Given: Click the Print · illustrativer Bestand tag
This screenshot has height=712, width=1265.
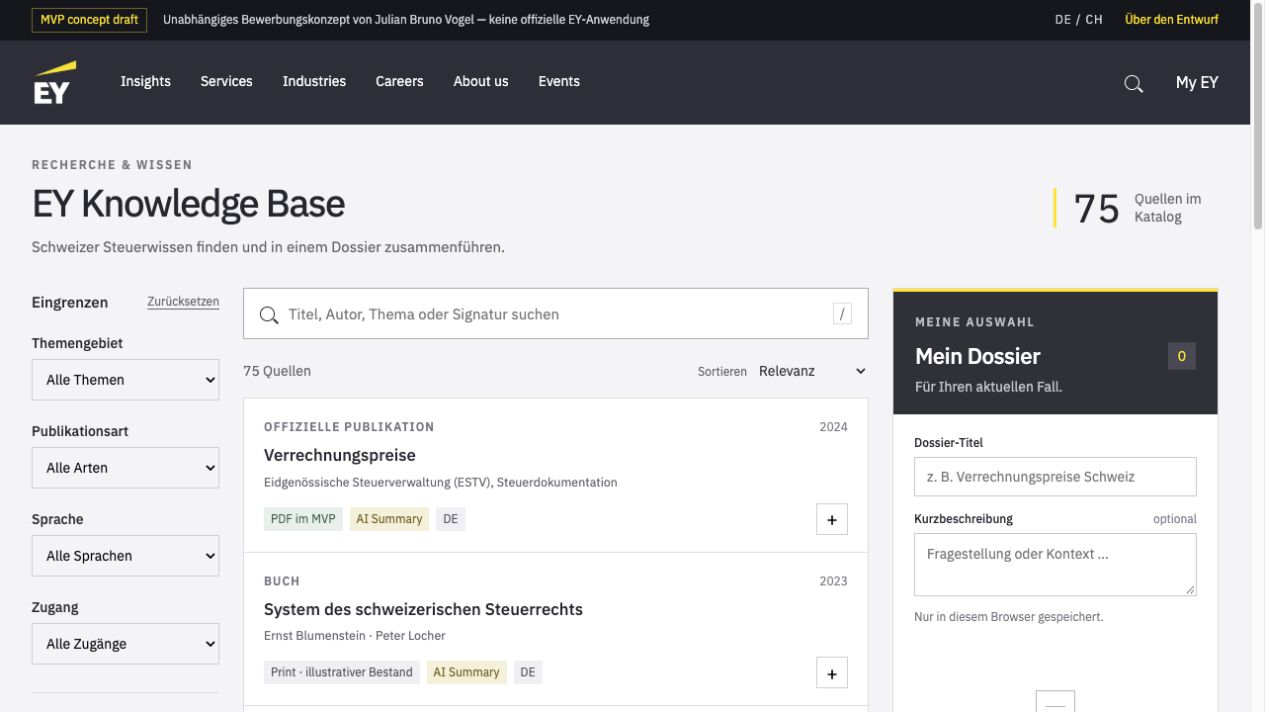Looking at the screenshot, I should (x=342, y=672).
